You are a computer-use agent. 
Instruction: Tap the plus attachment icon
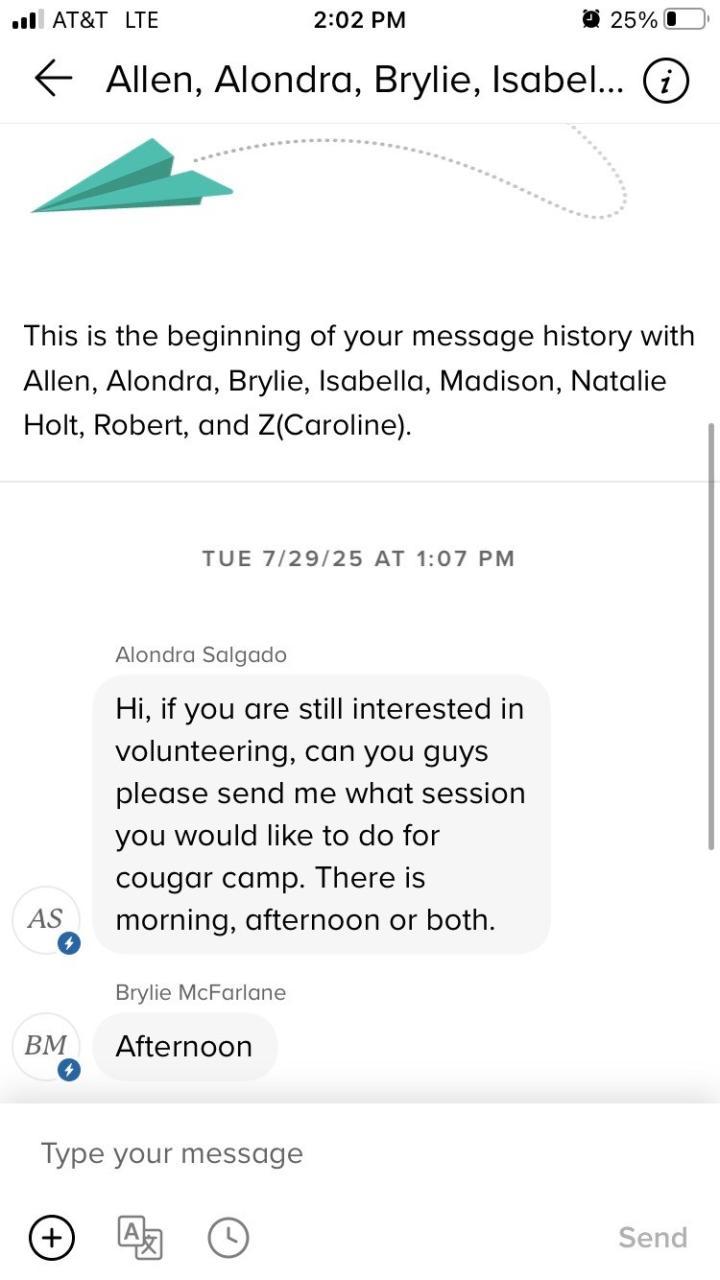tap(51, 1237)
